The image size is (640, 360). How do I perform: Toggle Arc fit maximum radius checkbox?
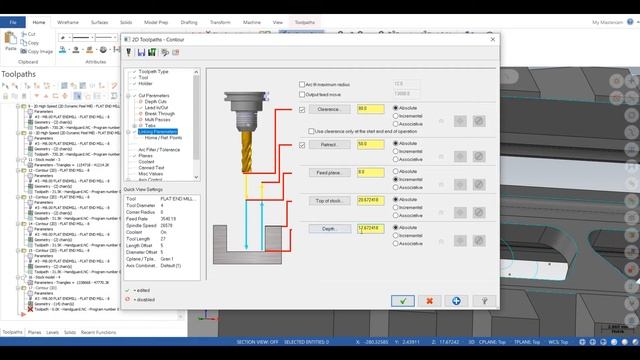coord(302,84)
